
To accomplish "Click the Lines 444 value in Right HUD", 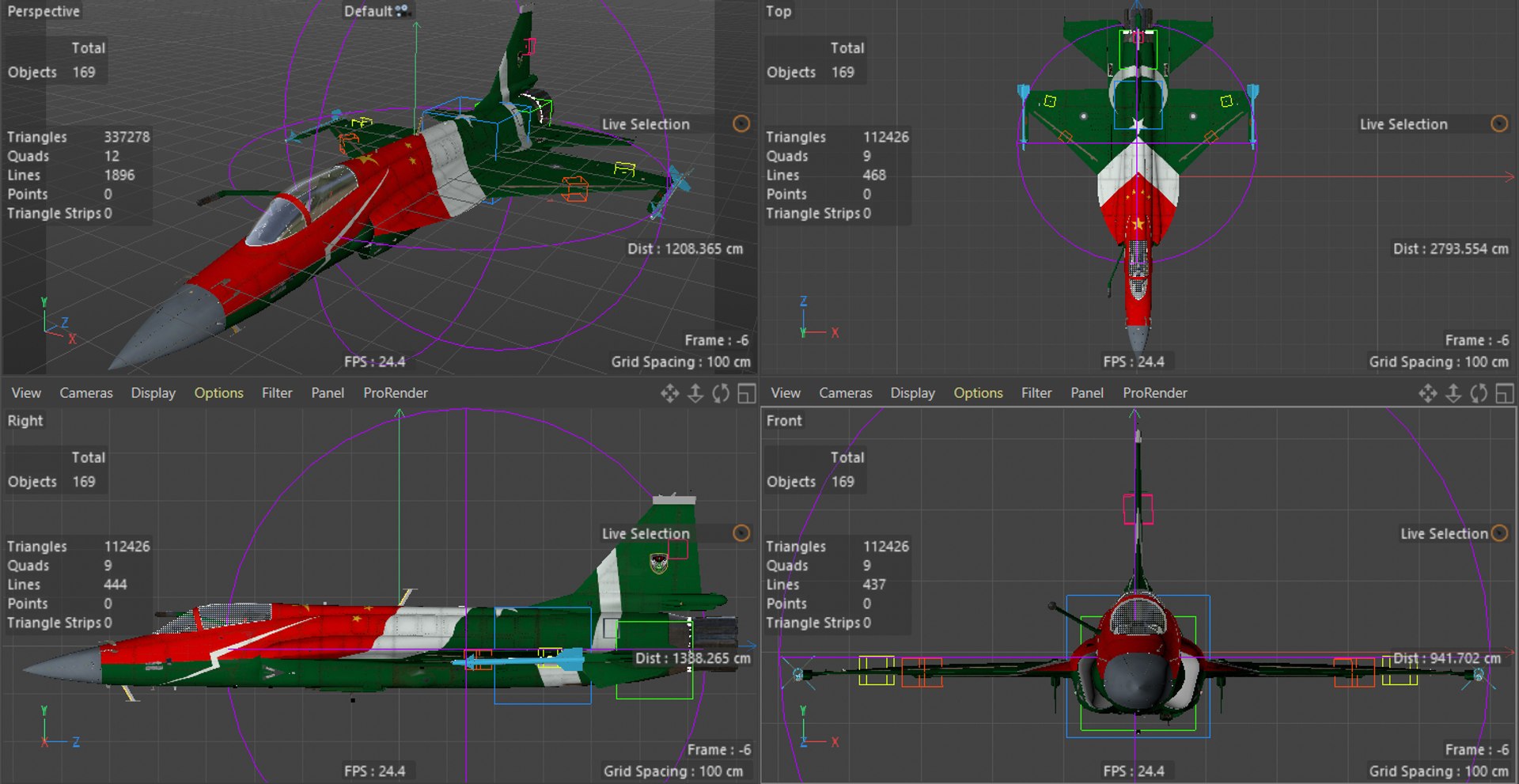I will pos(116,585).
